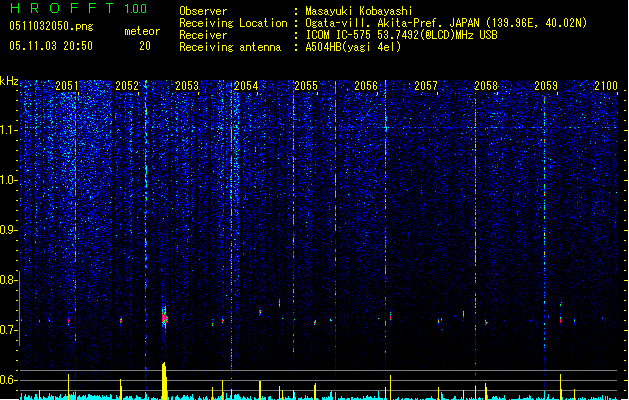The height and width of the screenshot is (400, 629).
Task: Click the date 05.11.03 20:50
Action: [51, 46]
